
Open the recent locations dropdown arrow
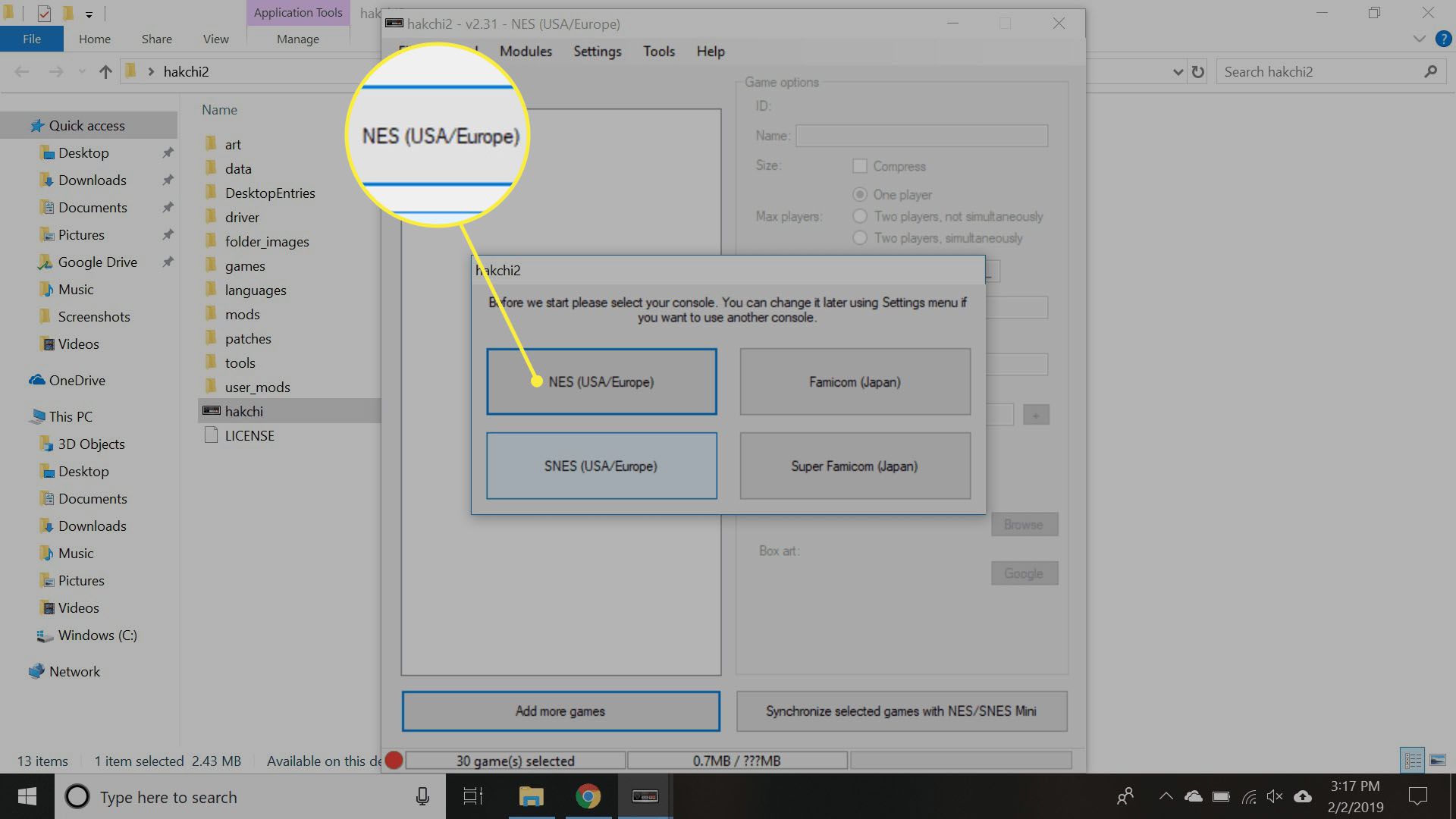pos(82,72)
